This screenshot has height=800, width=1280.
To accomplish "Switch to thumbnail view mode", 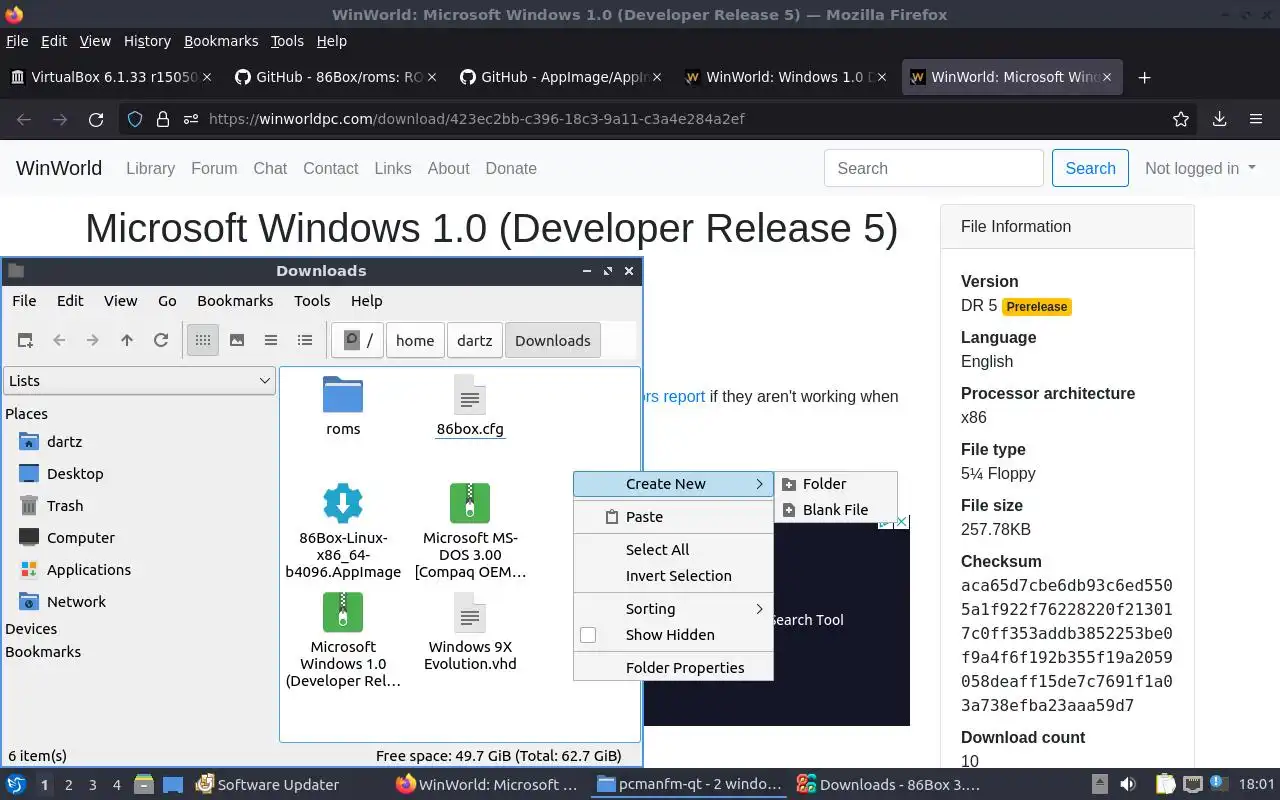I will coord(237,340).
